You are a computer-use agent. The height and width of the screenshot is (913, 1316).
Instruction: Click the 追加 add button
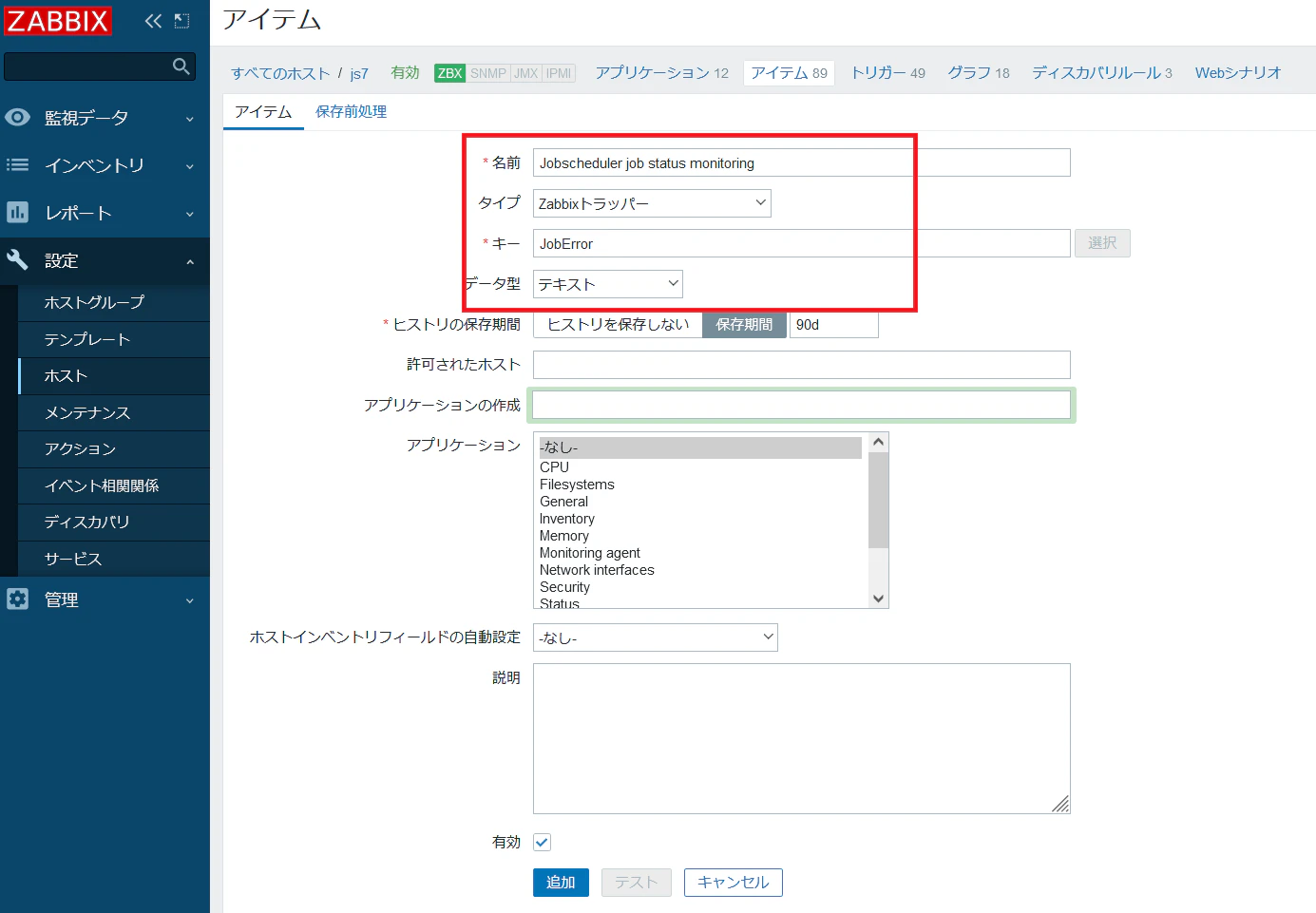point(561,883)
